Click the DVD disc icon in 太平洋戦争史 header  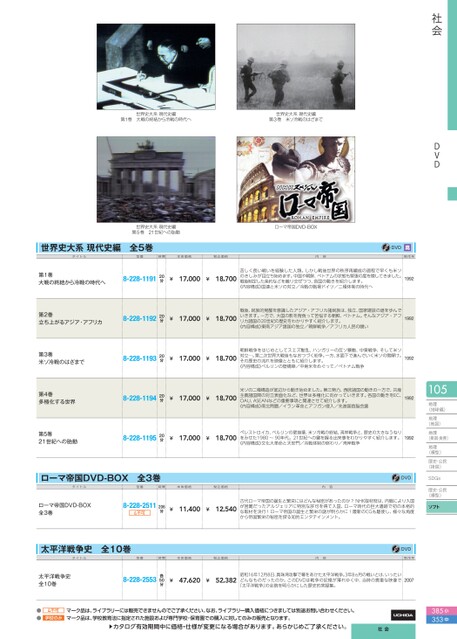click(395, 549)
